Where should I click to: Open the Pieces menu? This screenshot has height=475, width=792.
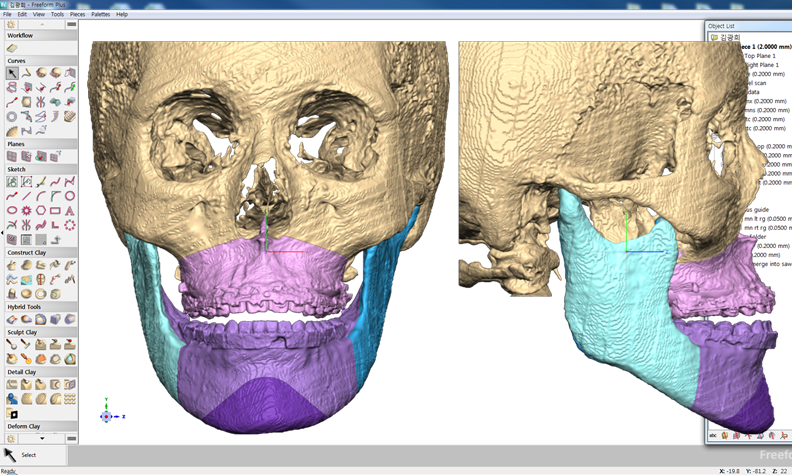(77, 14)
